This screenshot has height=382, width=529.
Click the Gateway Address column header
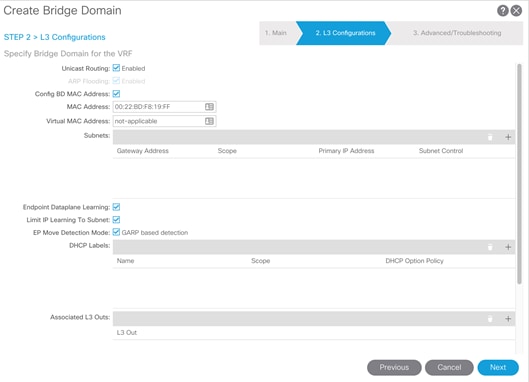click(142, 151)
